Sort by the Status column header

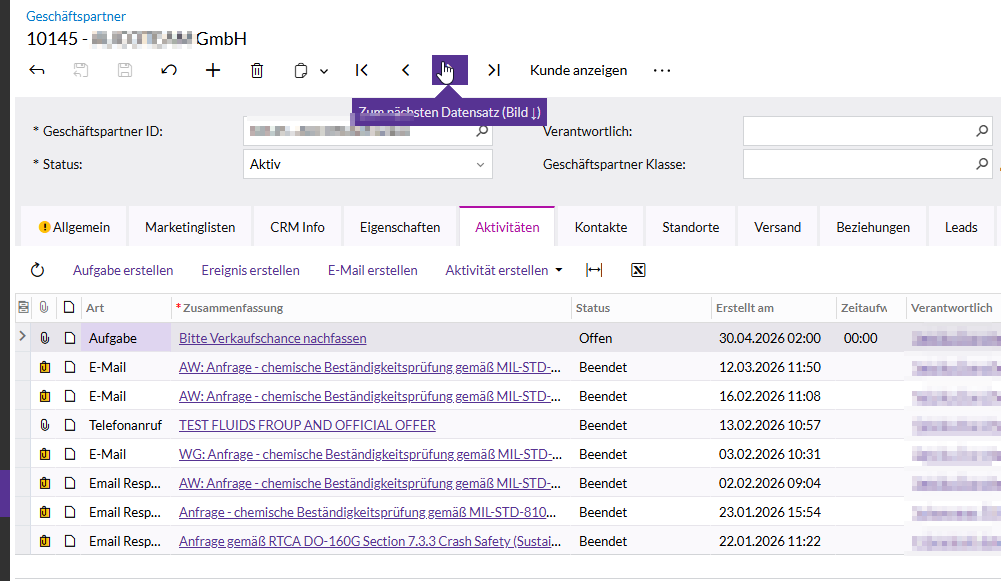click(641, 308)
